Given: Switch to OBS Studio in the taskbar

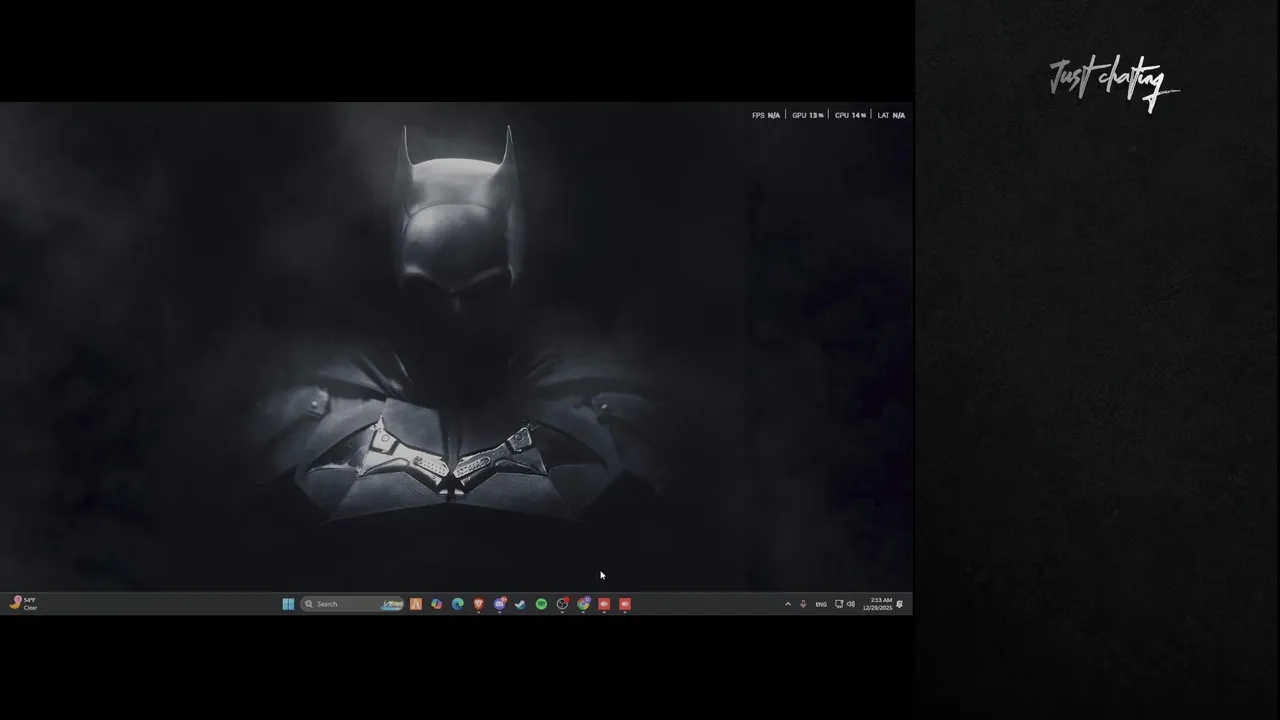Looking at the screenshot, I should click(x=562, y=604).
